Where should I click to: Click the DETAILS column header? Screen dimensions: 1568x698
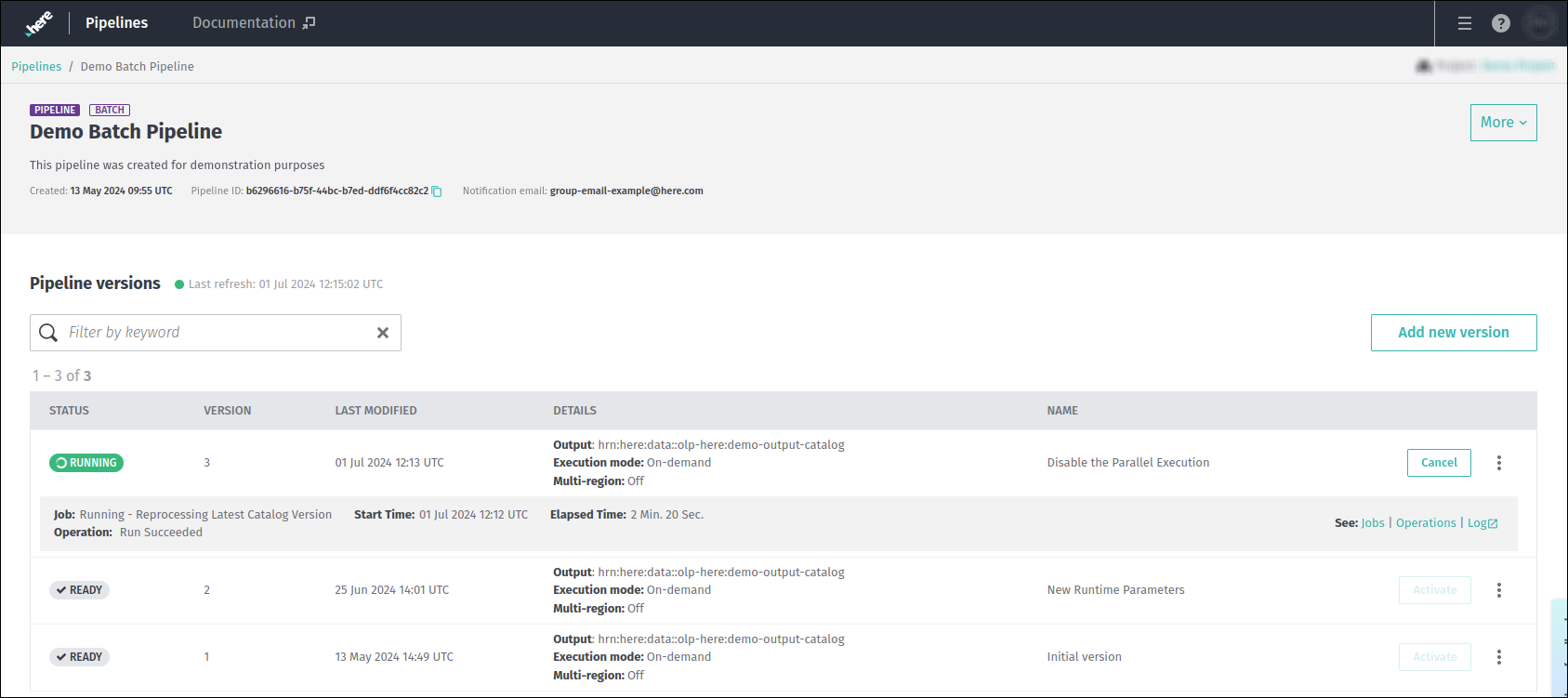click(575, 411)
